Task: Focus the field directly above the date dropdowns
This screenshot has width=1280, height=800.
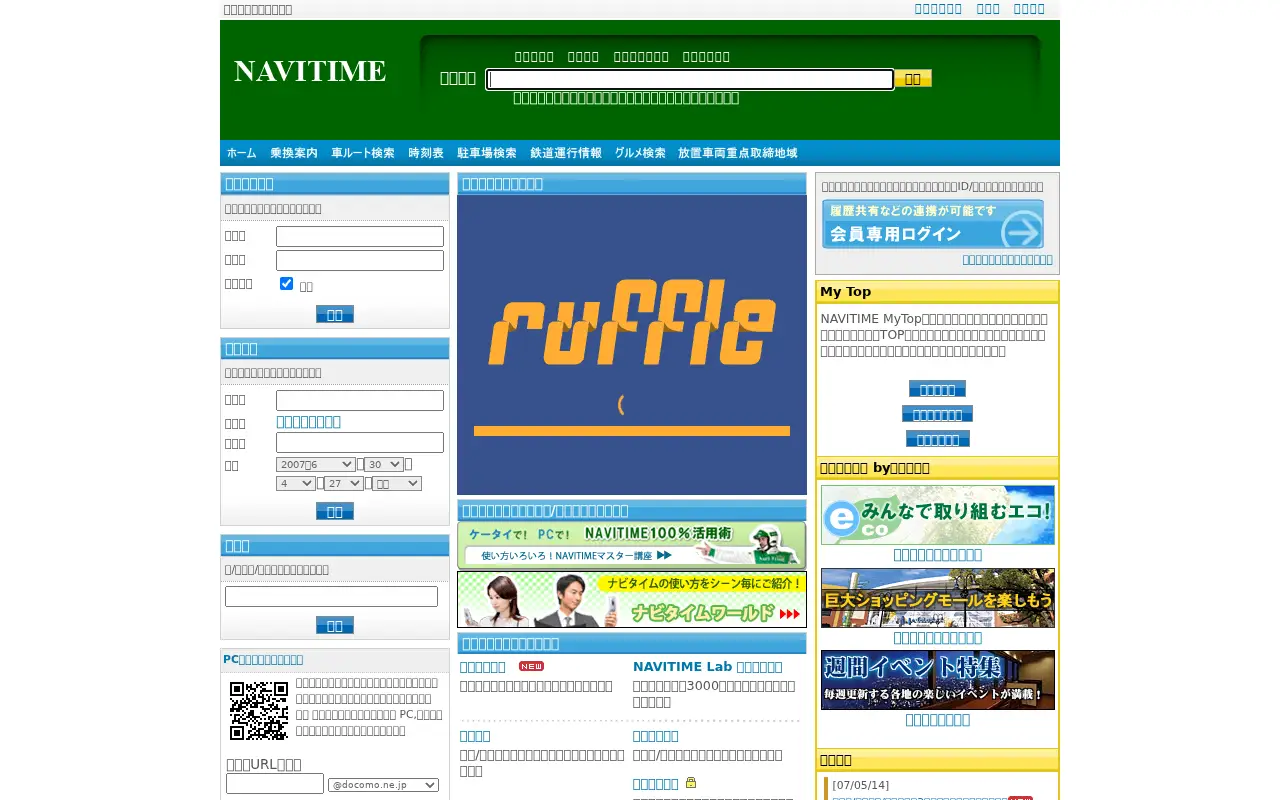Action: pos(360,443)
